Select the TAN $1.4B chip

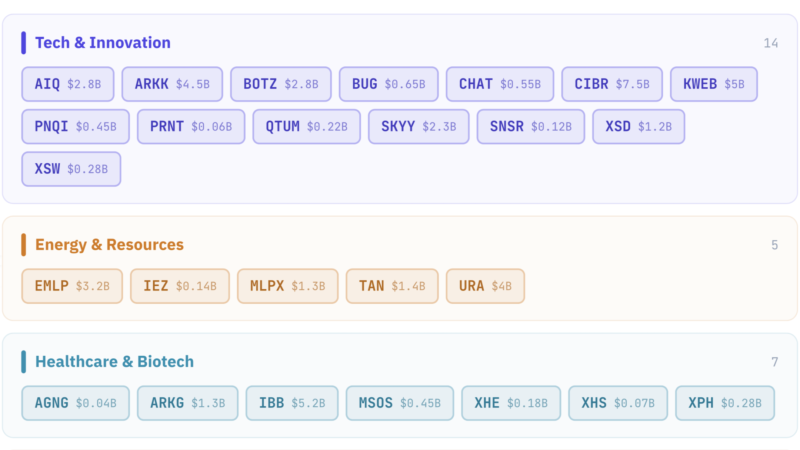tap(392, 286)
